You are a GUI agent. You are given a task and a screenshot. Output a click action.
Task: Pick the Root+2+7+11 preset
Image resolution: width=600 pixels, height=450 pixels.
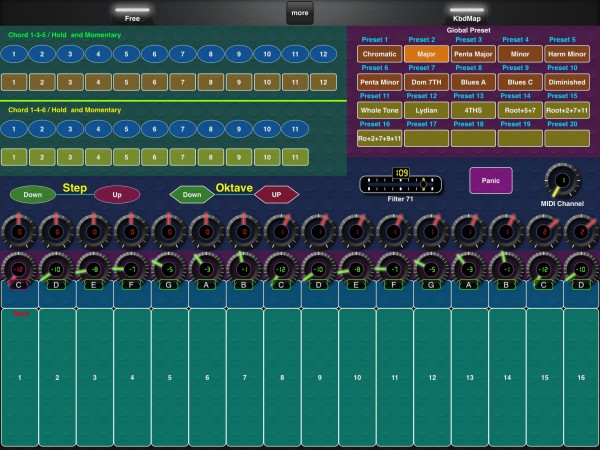[x=567, y=110]
